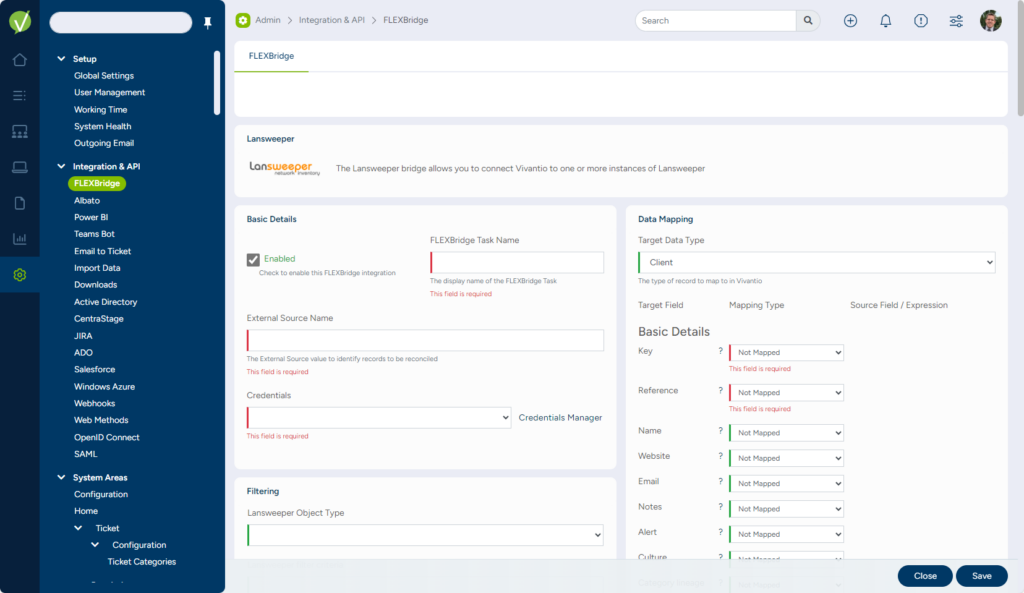Open the sliders settings icon in header

coord(956,21)
